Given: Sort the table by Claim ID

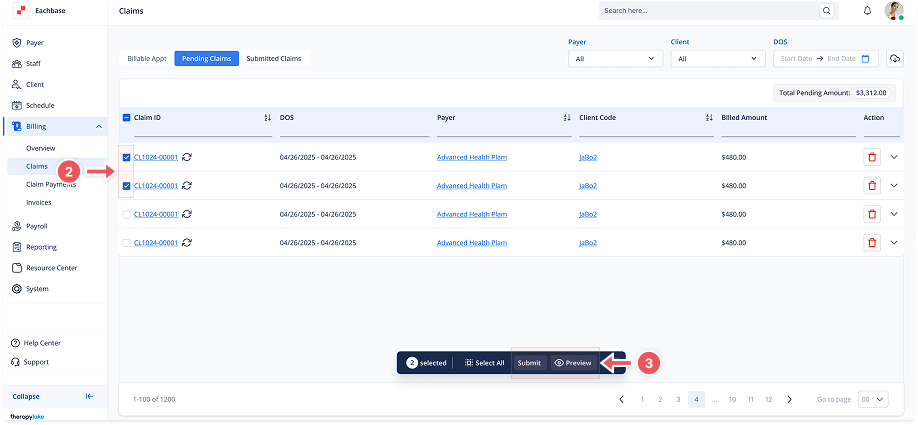Looking at the screenshot, I should (x=268, y=118).
